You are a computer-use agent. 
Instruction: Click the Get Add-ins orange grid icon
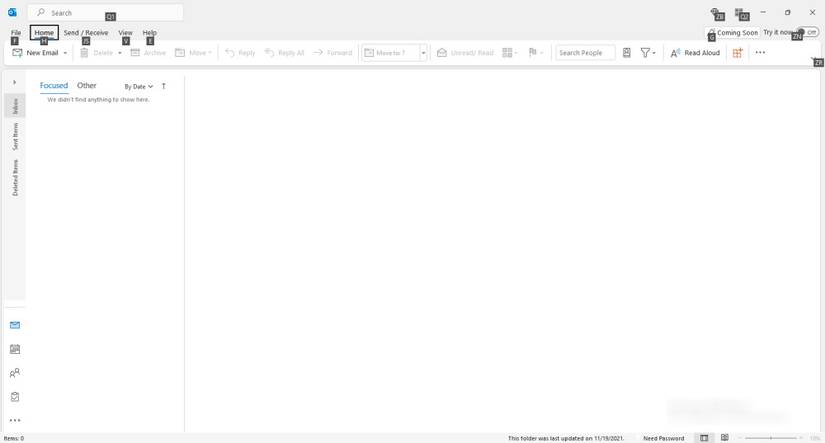point(737,53)
